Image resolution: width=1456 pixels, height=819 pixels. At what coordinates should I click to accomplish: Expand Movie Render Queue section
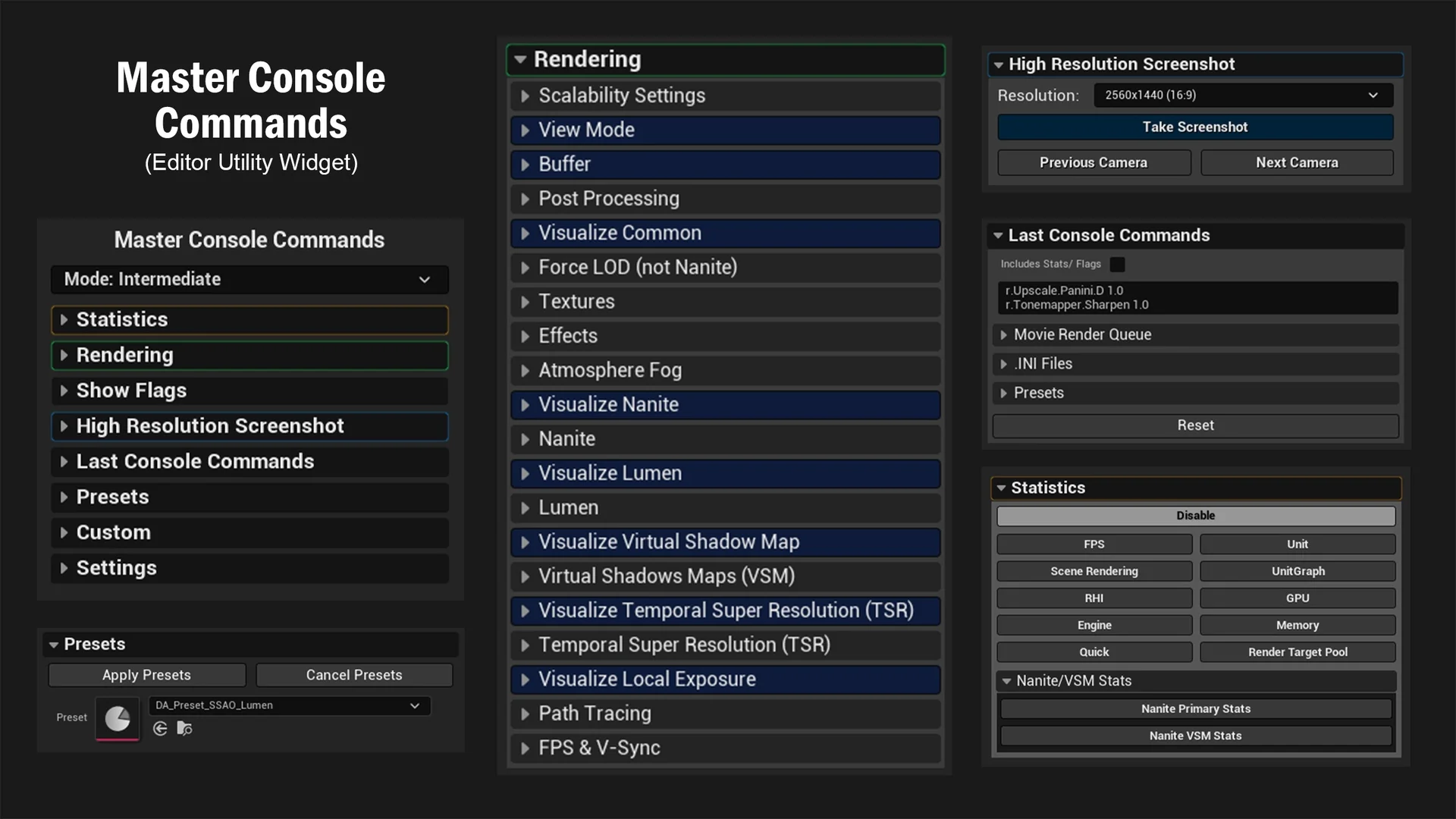click(1195, 334)
